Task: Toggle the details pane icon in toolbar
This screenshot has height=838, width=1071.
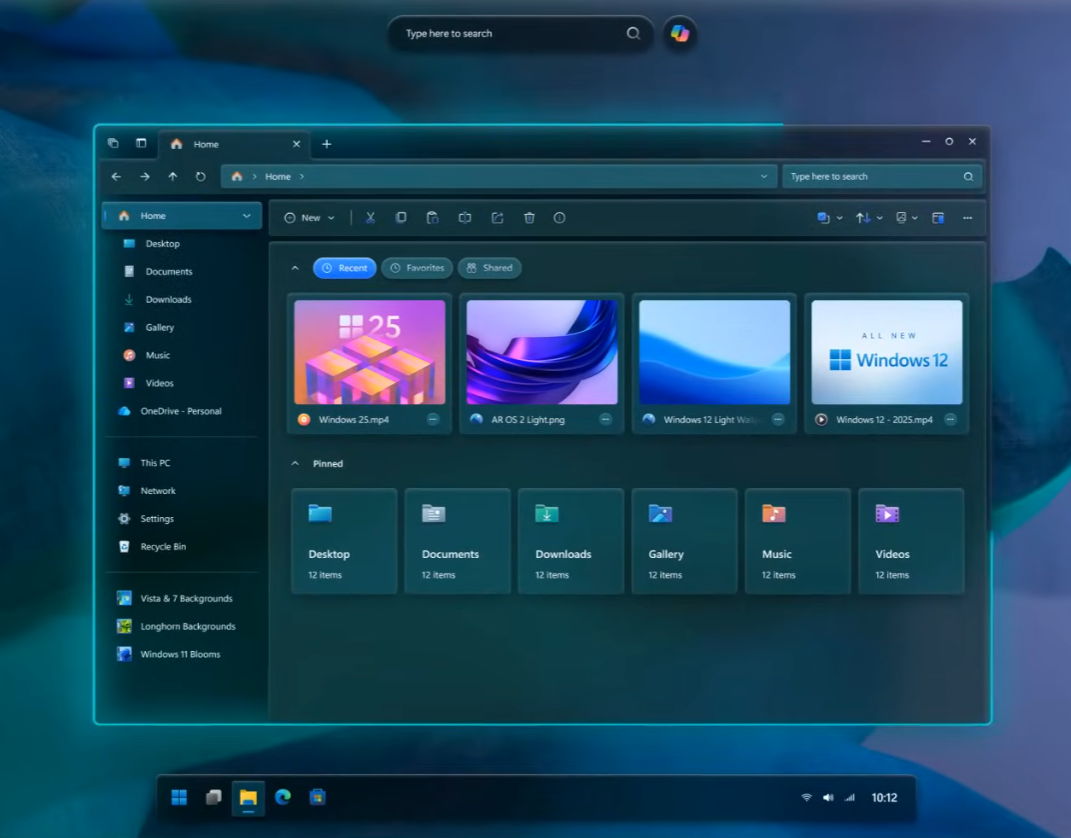Action: point(938,218)
